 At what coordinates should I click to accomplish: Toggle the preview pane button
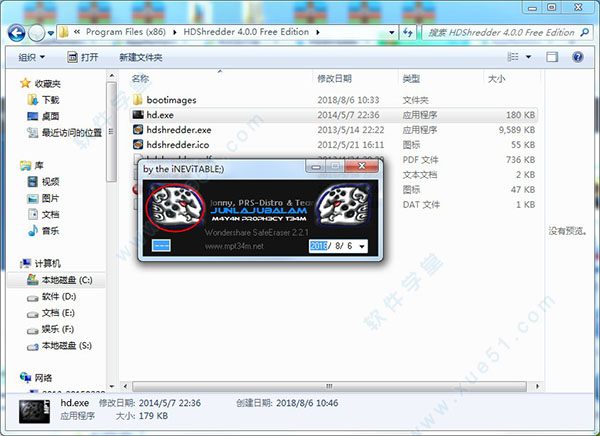coord(552,57)
